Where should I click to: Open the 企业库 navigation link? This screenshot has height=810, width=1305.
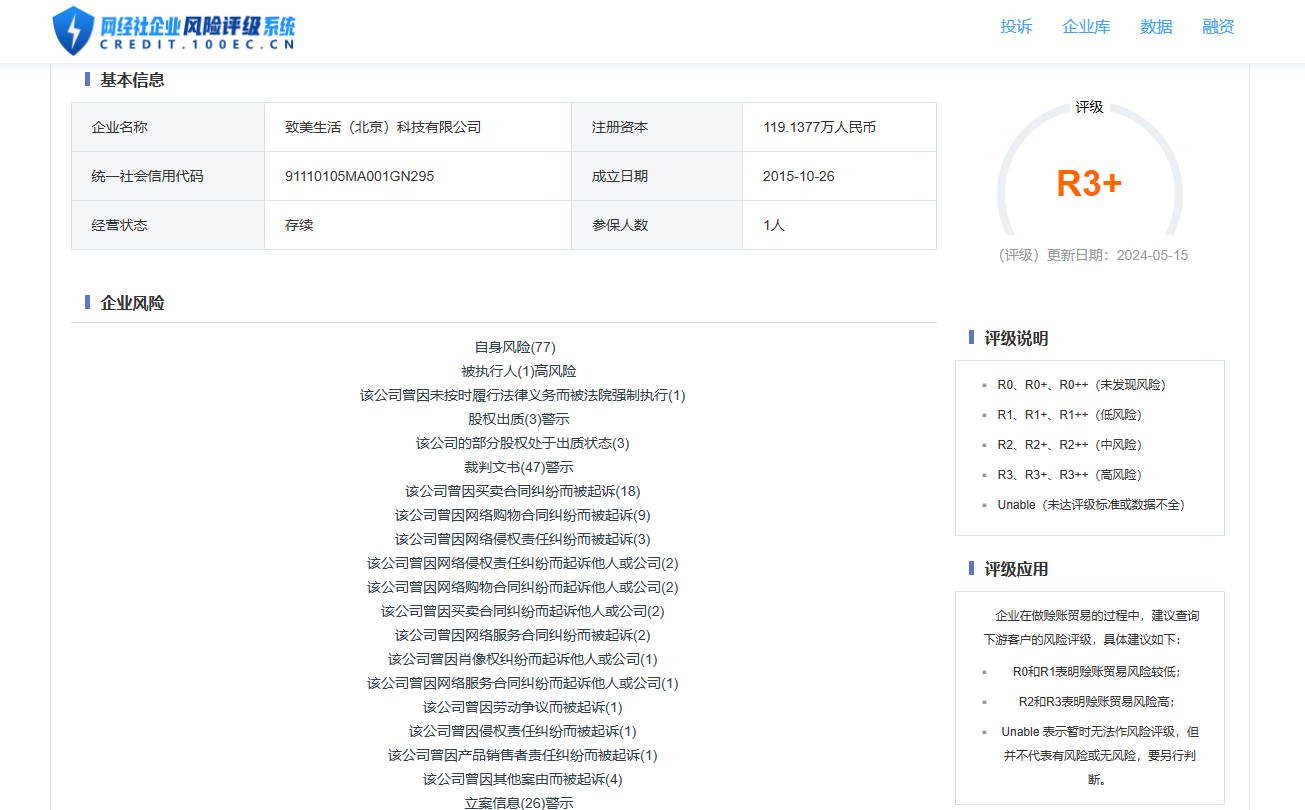tap(1086, 27)
